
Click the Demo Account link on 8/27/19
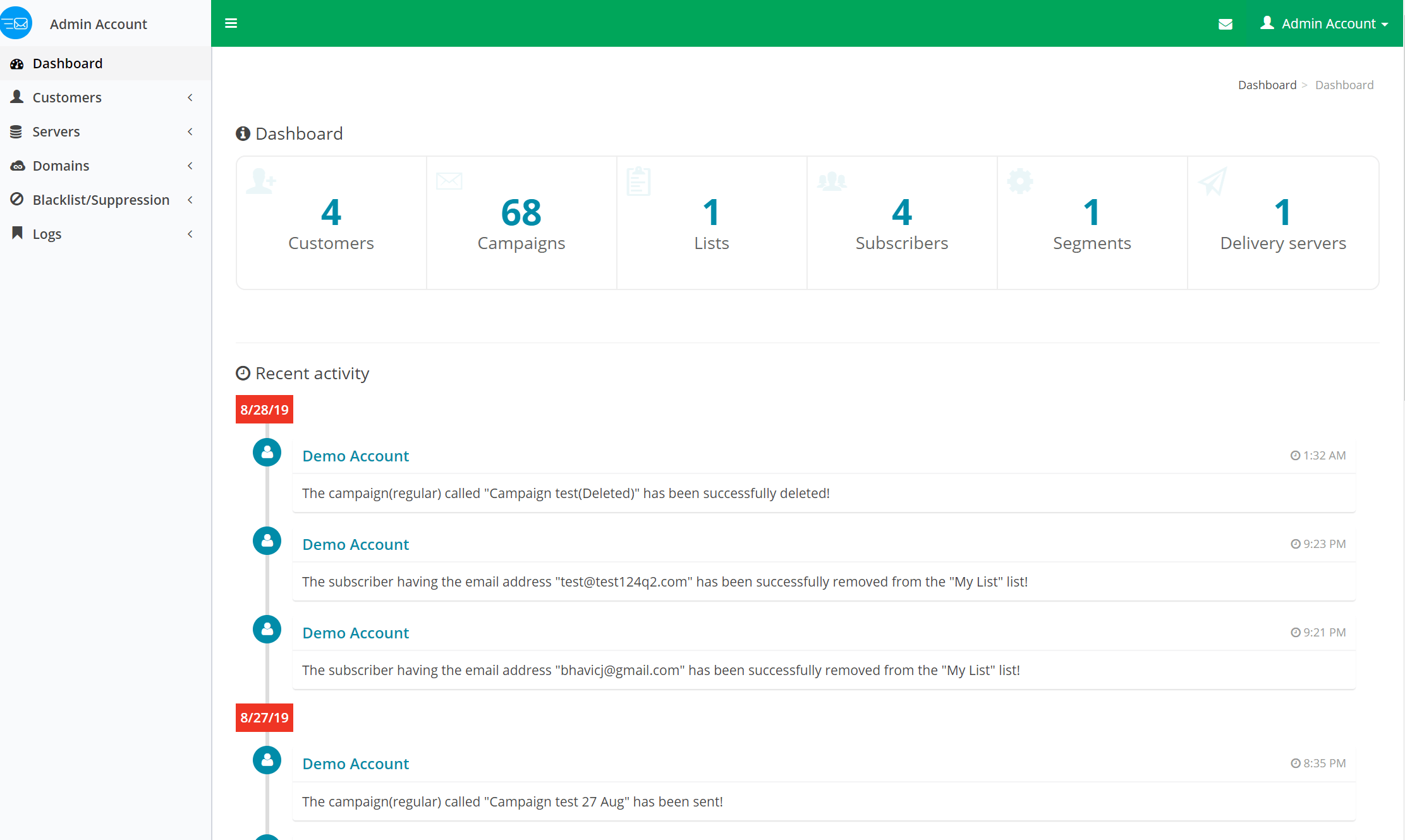[x=356, y=763]
